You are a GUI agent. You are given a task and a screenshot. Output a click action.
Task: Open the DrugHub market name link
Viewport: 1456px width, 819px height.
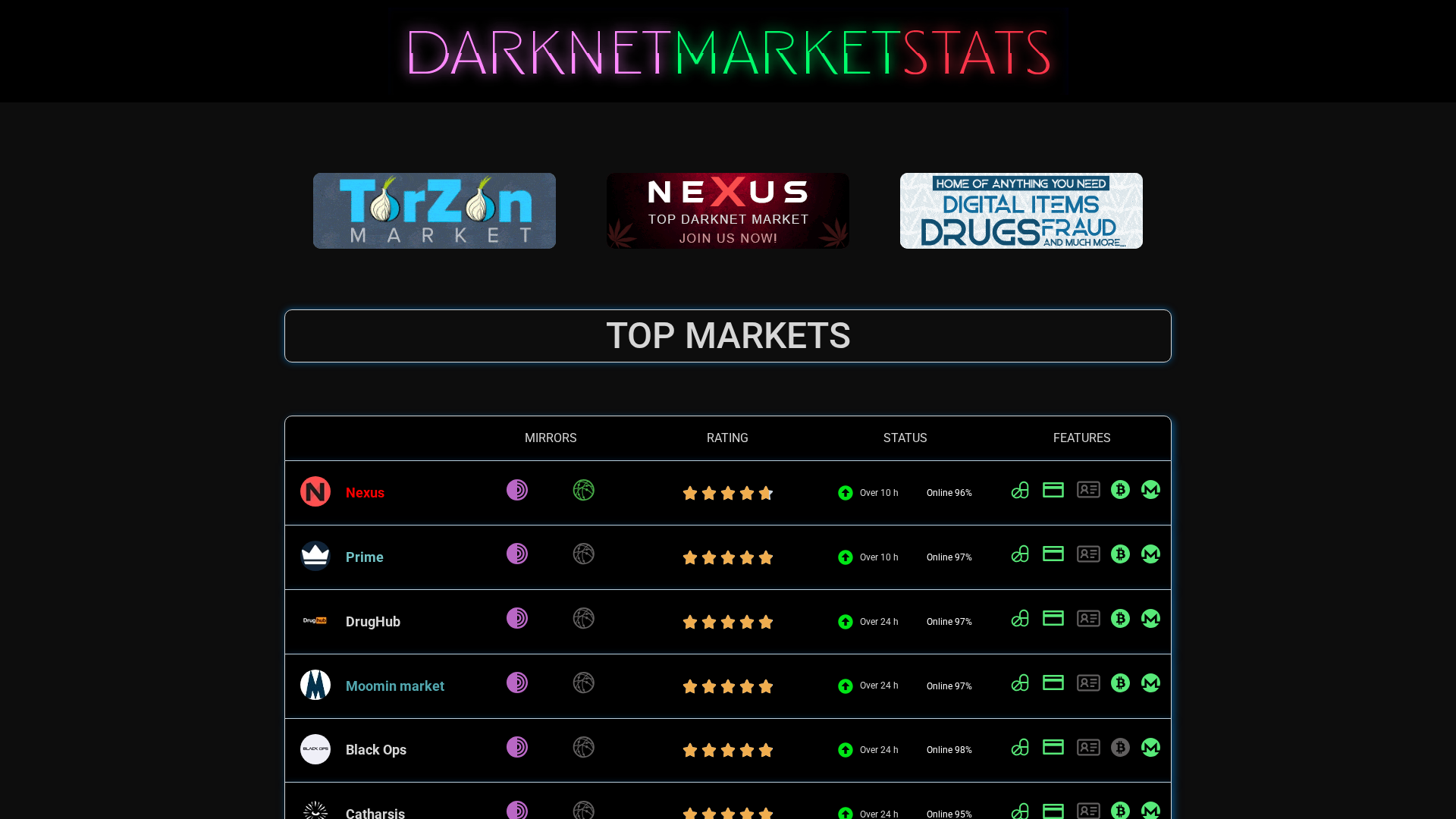pyautogui.click(x=373, y=622)
